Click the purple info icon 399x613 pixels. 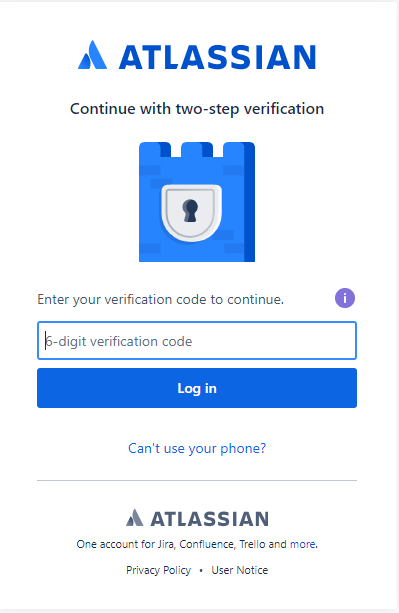pos(345,298)
